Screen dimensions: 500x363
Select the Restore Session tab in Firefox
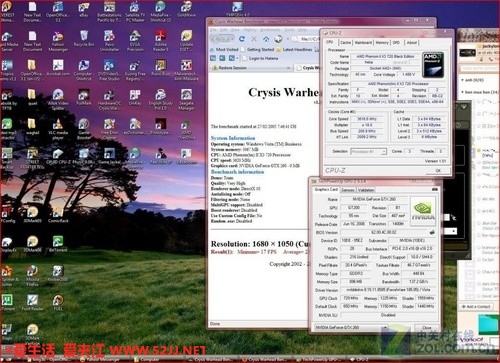(251, 68)
